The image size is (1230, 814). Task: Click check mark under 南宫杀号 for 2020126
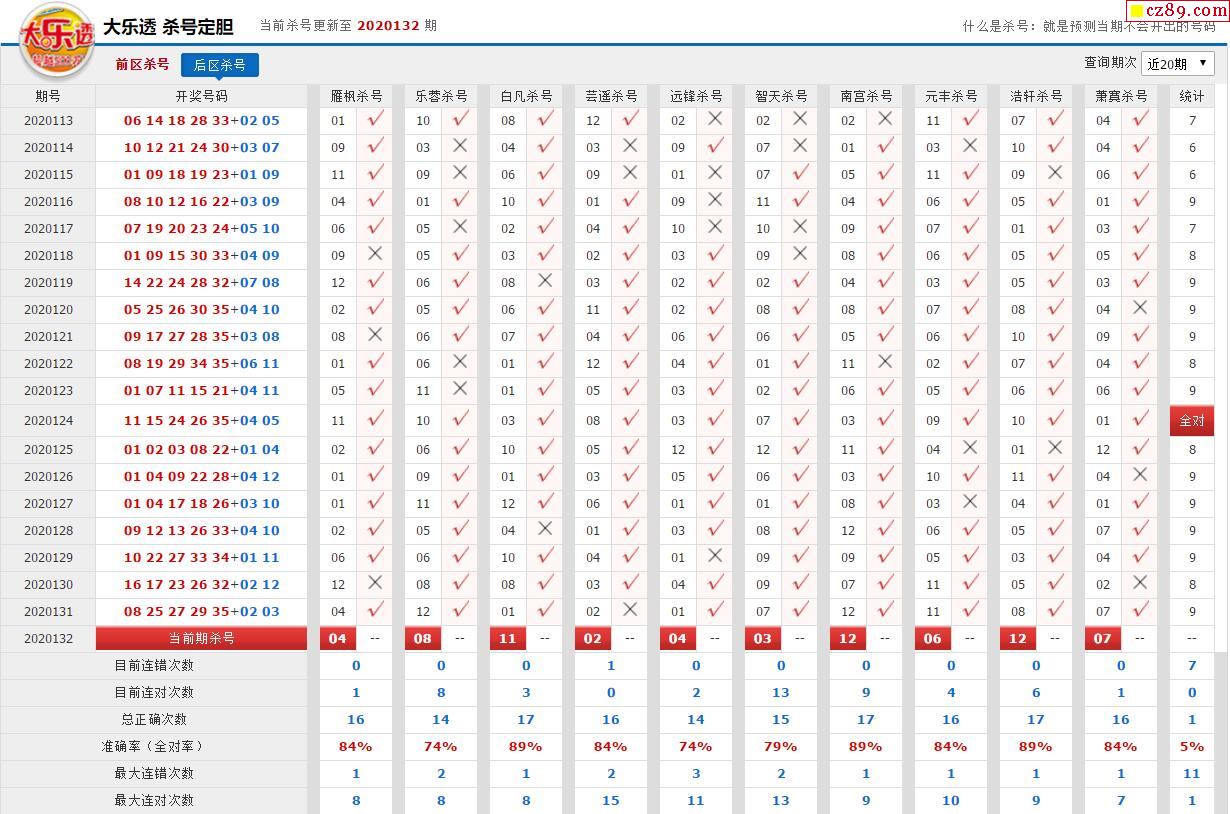pyautogui.click(x=885, y=474)
